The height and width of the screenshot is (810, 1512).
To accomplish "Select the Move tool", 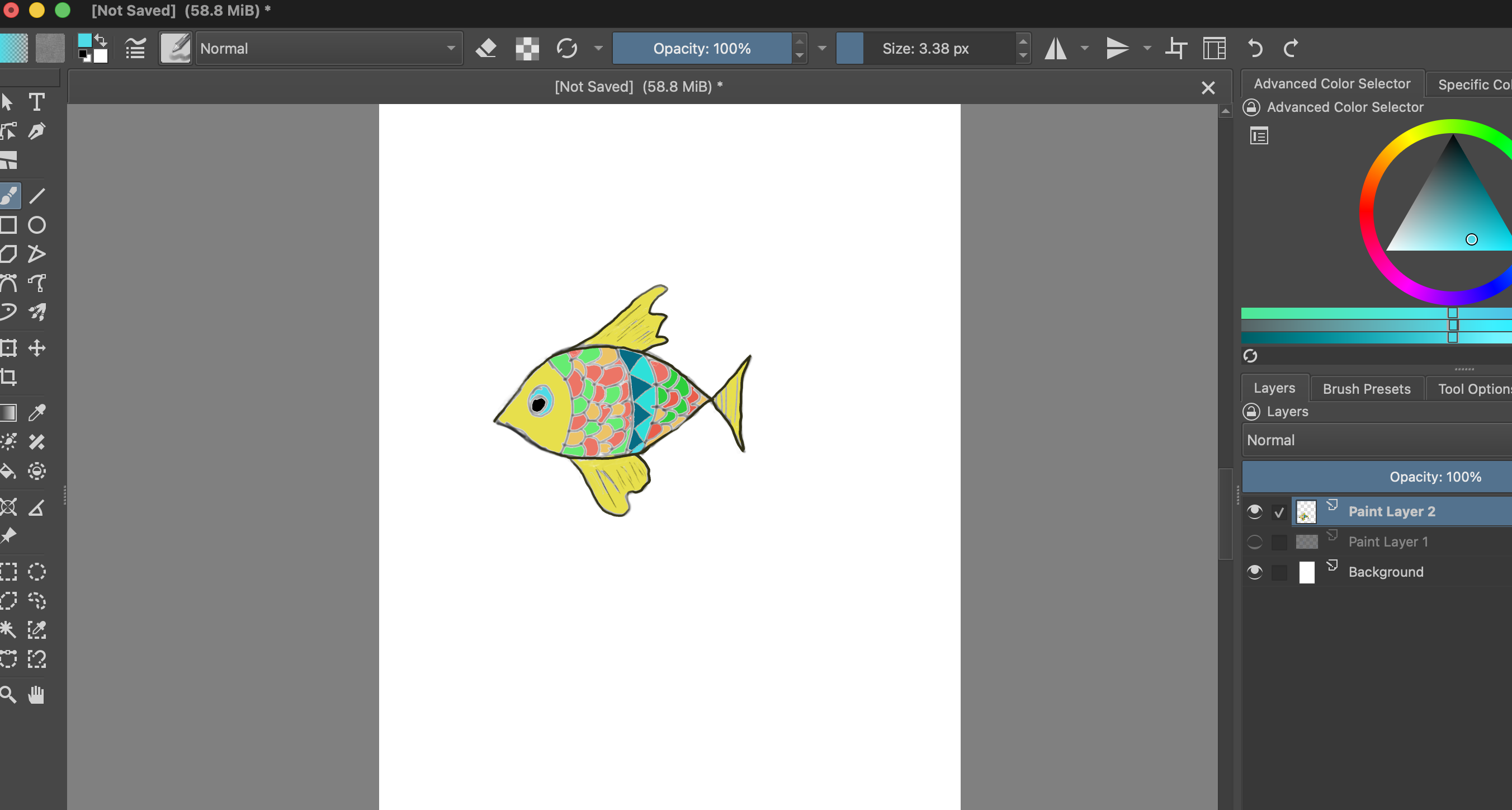I will click(x=36, y=348).
